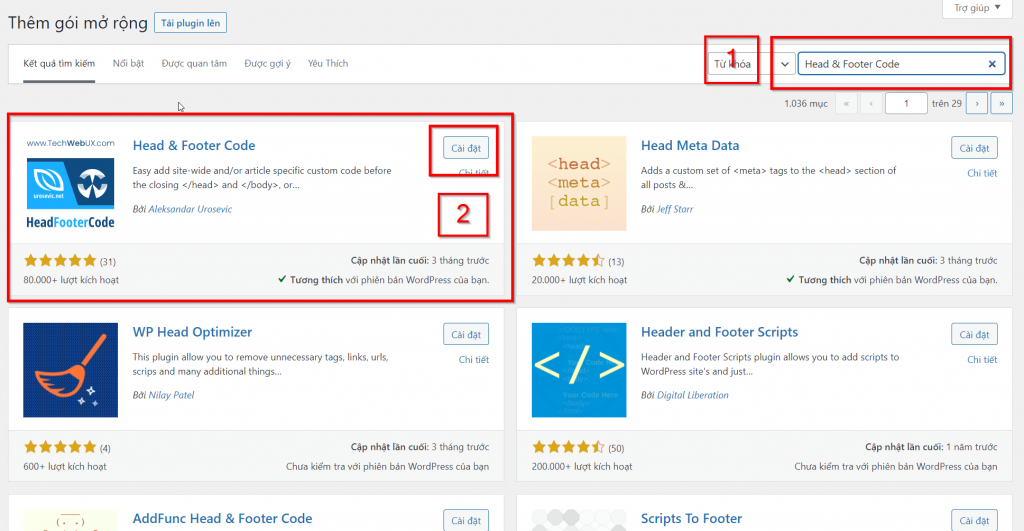1024x531 pixels.
Task: Open author Nilay Patel link
Action: (x=171, y=395)
